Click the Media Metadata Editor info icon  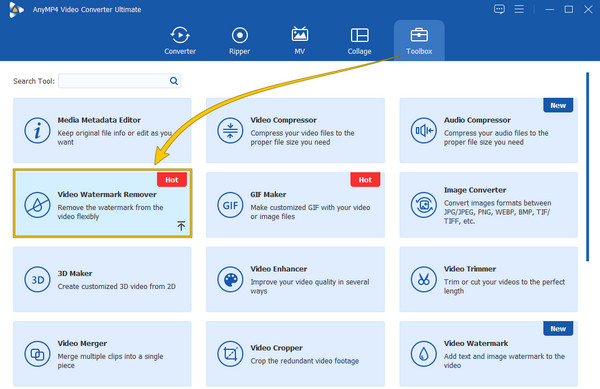pyautogui.click(x=37, y=130)
